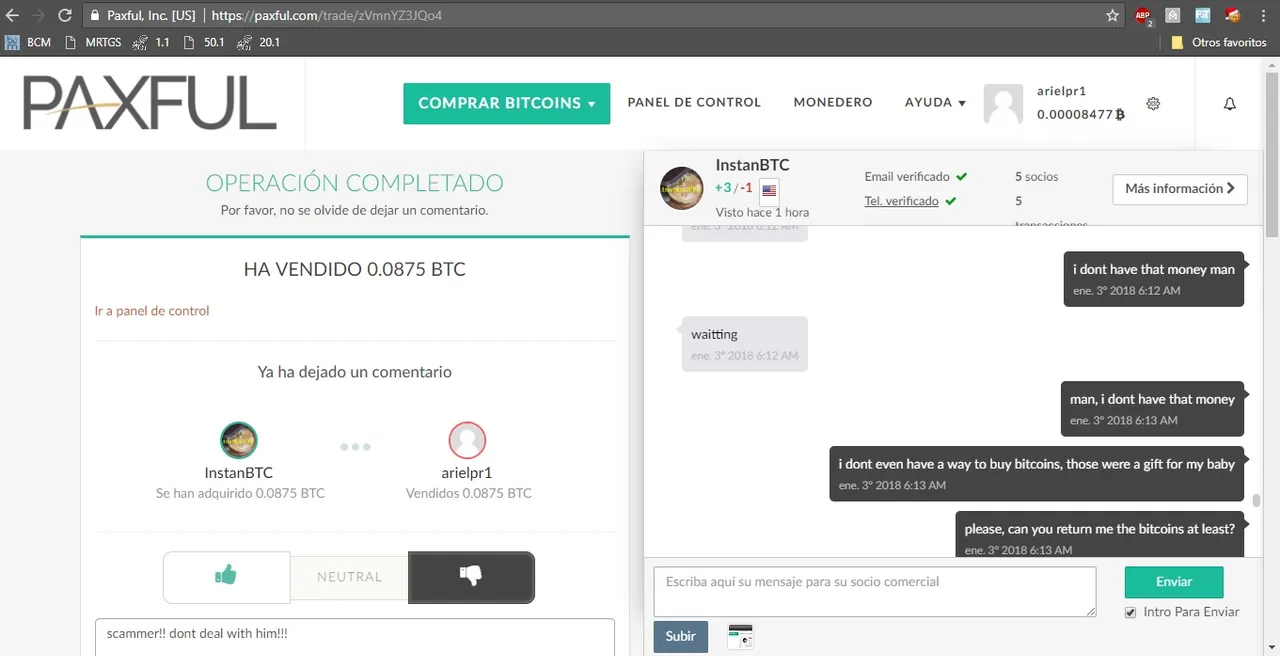Click the Tel. verificado link
Screen dimensions: 1280x656
(901, 201)
